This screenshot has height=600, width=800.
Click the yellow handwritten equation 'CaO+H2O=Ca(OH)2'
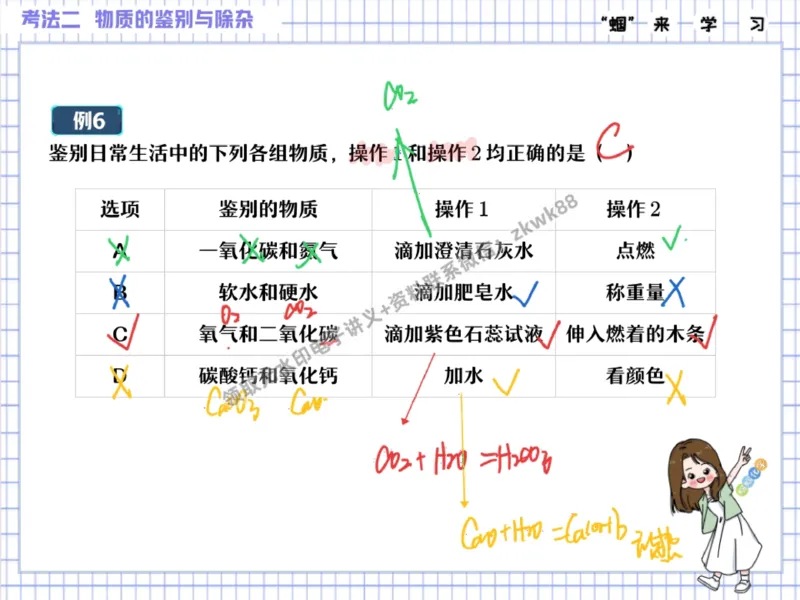[544, 532]
